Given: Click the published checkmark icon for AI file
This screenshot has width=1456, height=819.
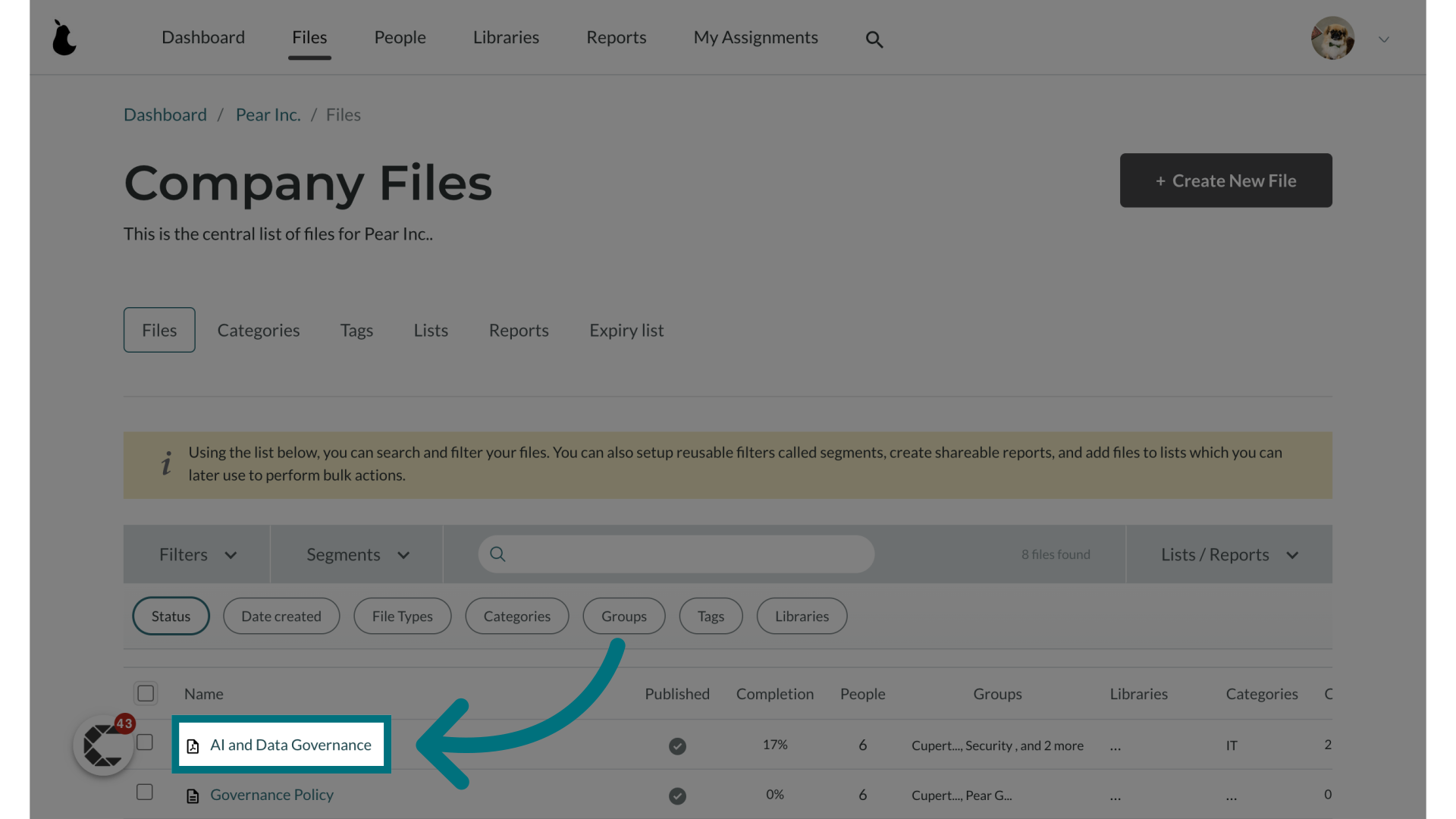Looking at the screenshot, I should (x=677, y=745).
